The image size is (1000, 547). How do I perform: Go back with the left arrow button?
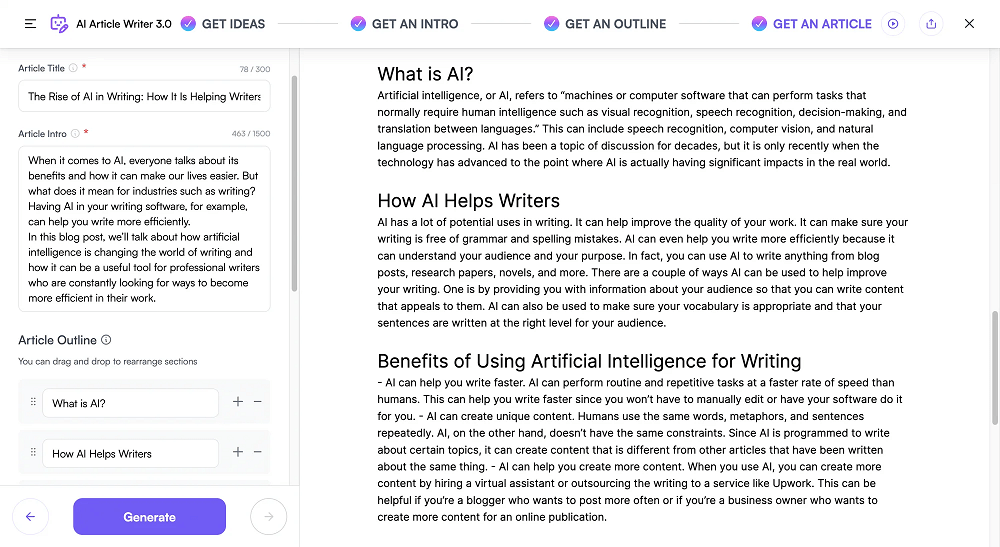coord(31,516)
